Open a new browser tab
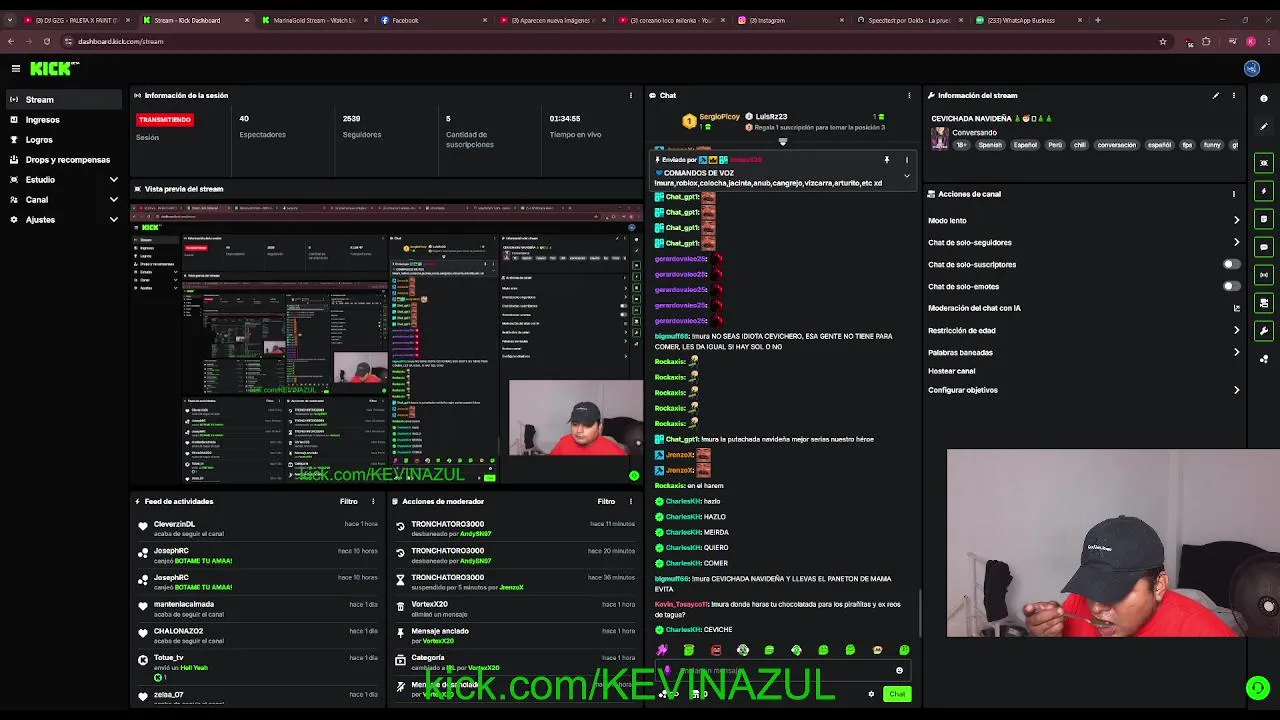Image resolution: width=1280 pixels, height=720 pixels. click(1097, 20)
